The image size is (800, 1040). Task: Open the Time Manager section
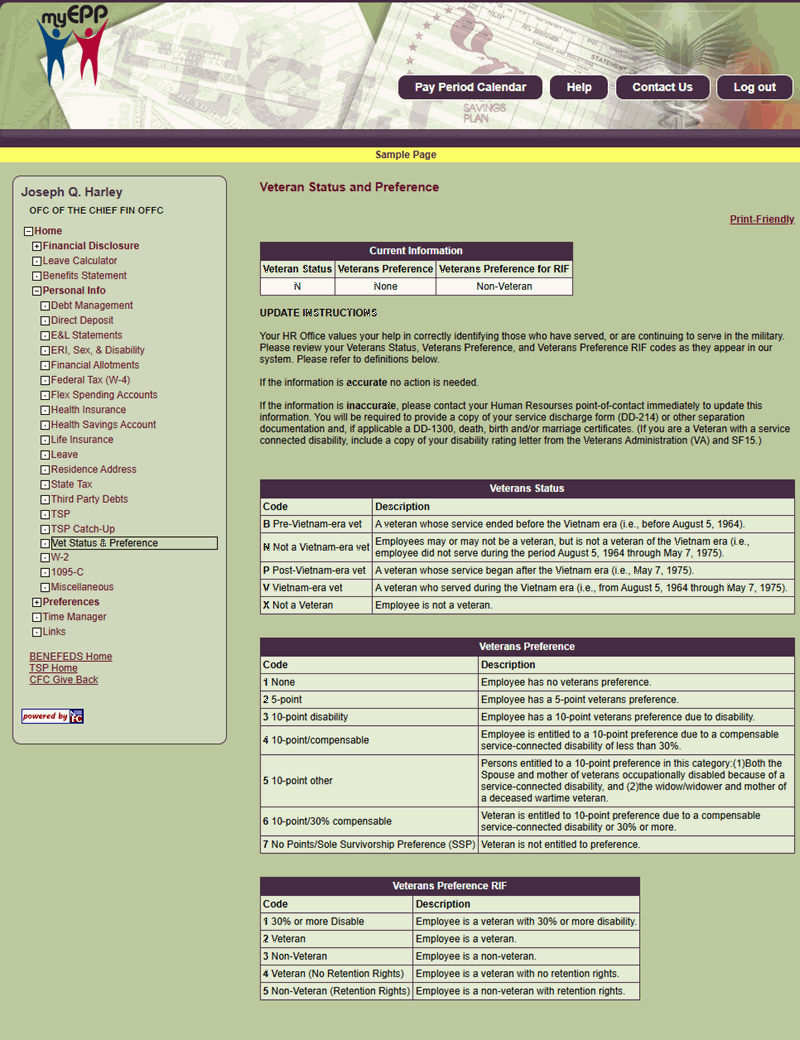pyautogui.click(x=74, y=616)
